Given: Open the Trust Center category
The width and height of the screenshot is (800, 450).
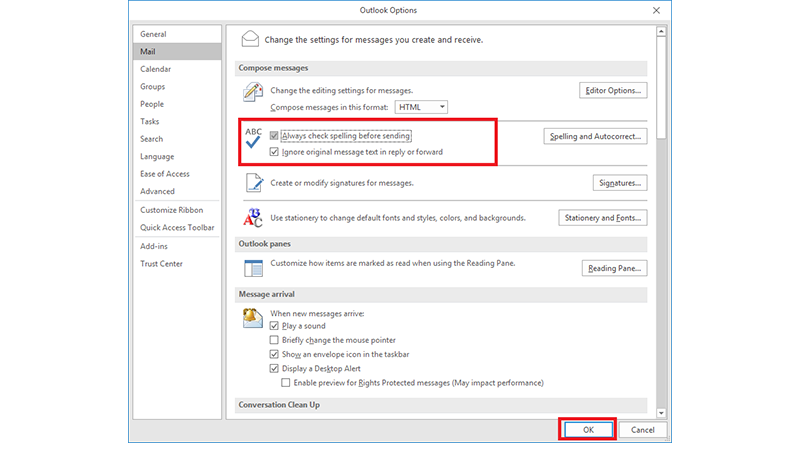Looking at the screenshot, I should coord(177,264).
